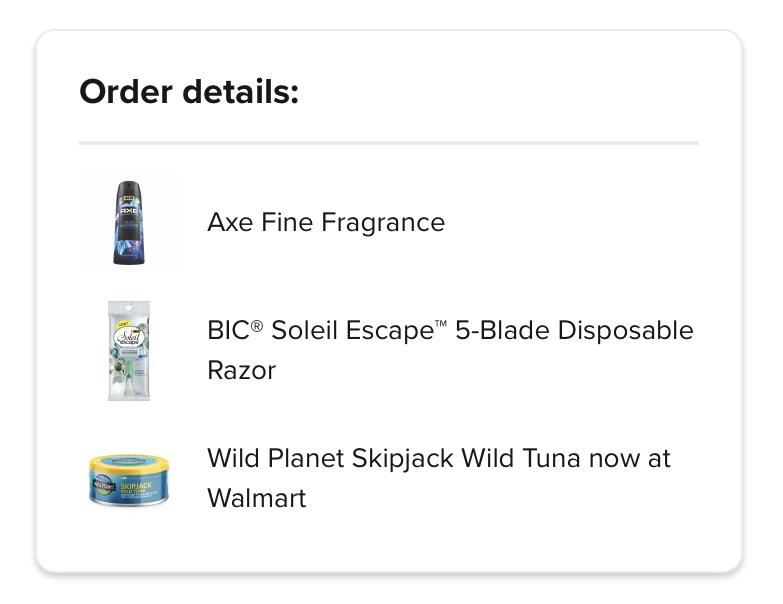Click "5-Blade Disposable" in the razor title

click(x=574, y=330)
